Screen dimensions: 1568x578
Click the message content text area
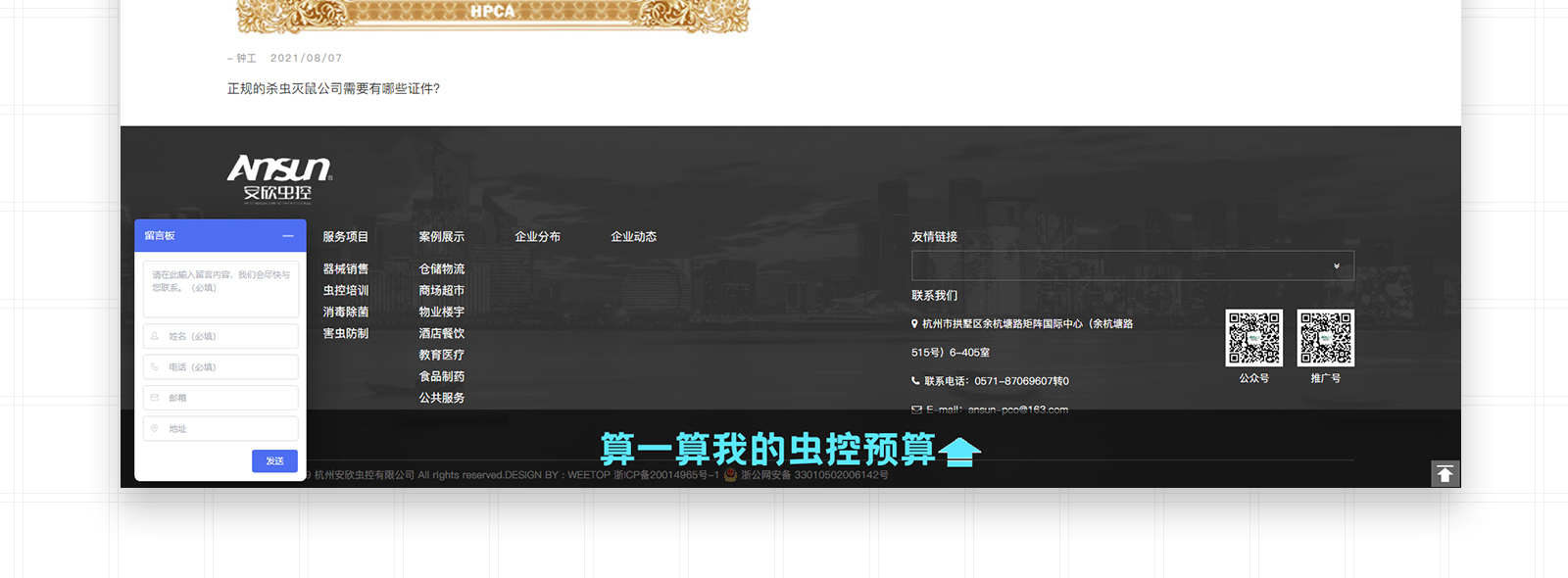click(x=221, y=289)
